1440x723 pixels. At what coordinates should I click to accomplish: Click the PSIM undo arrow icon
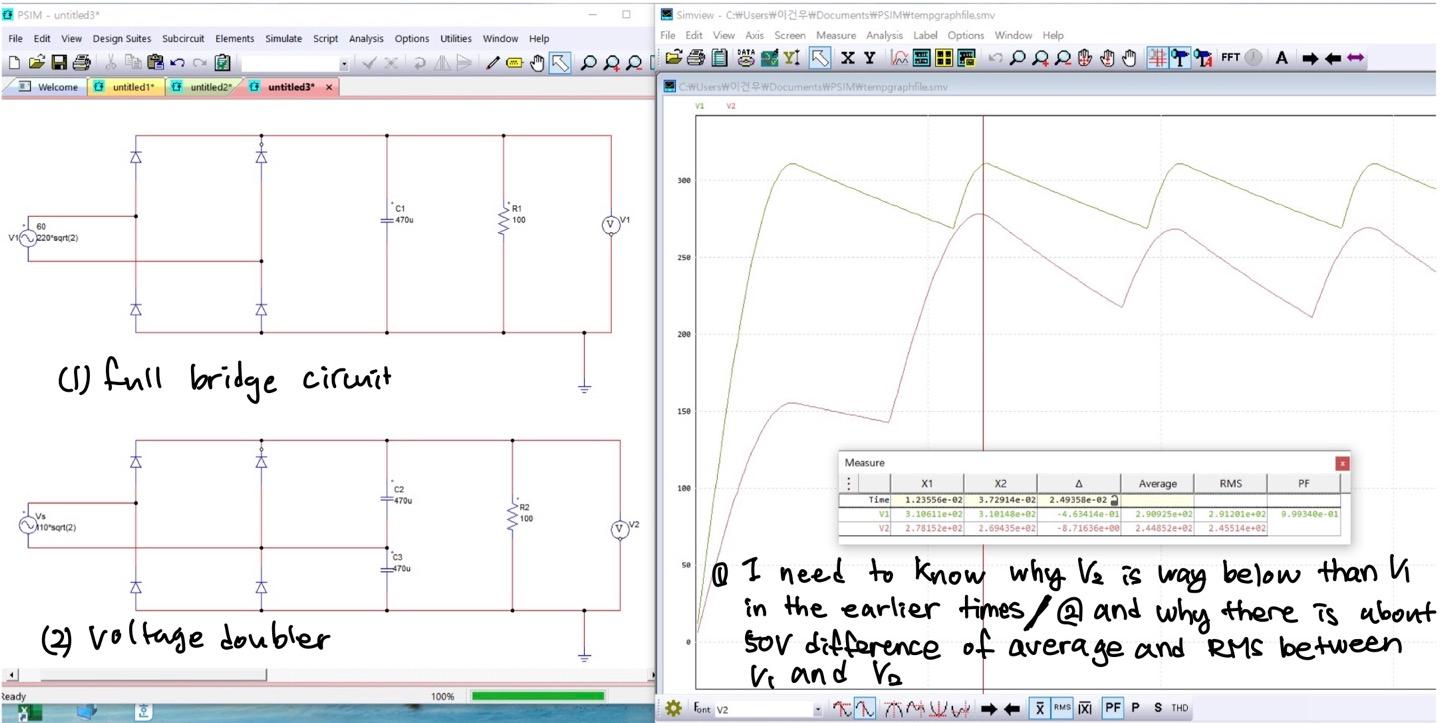[178, 63]
